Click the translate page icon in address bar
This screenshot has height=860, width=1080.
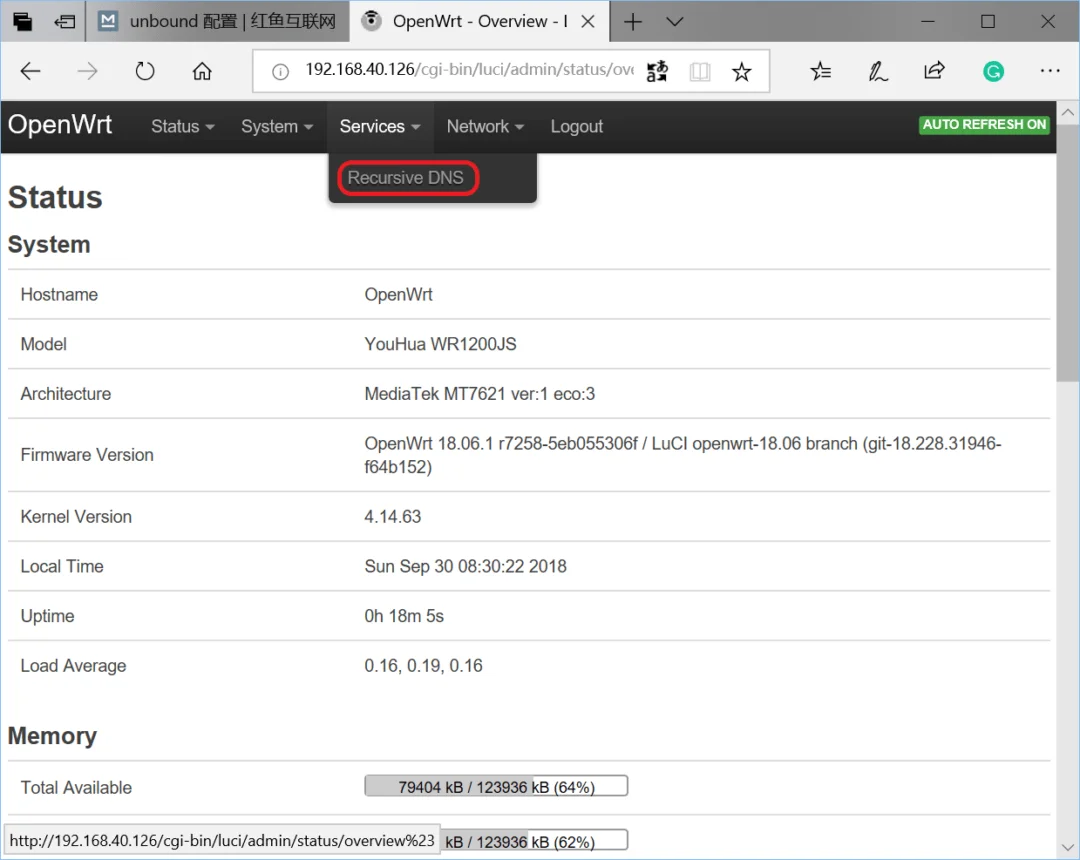[657, 71]
